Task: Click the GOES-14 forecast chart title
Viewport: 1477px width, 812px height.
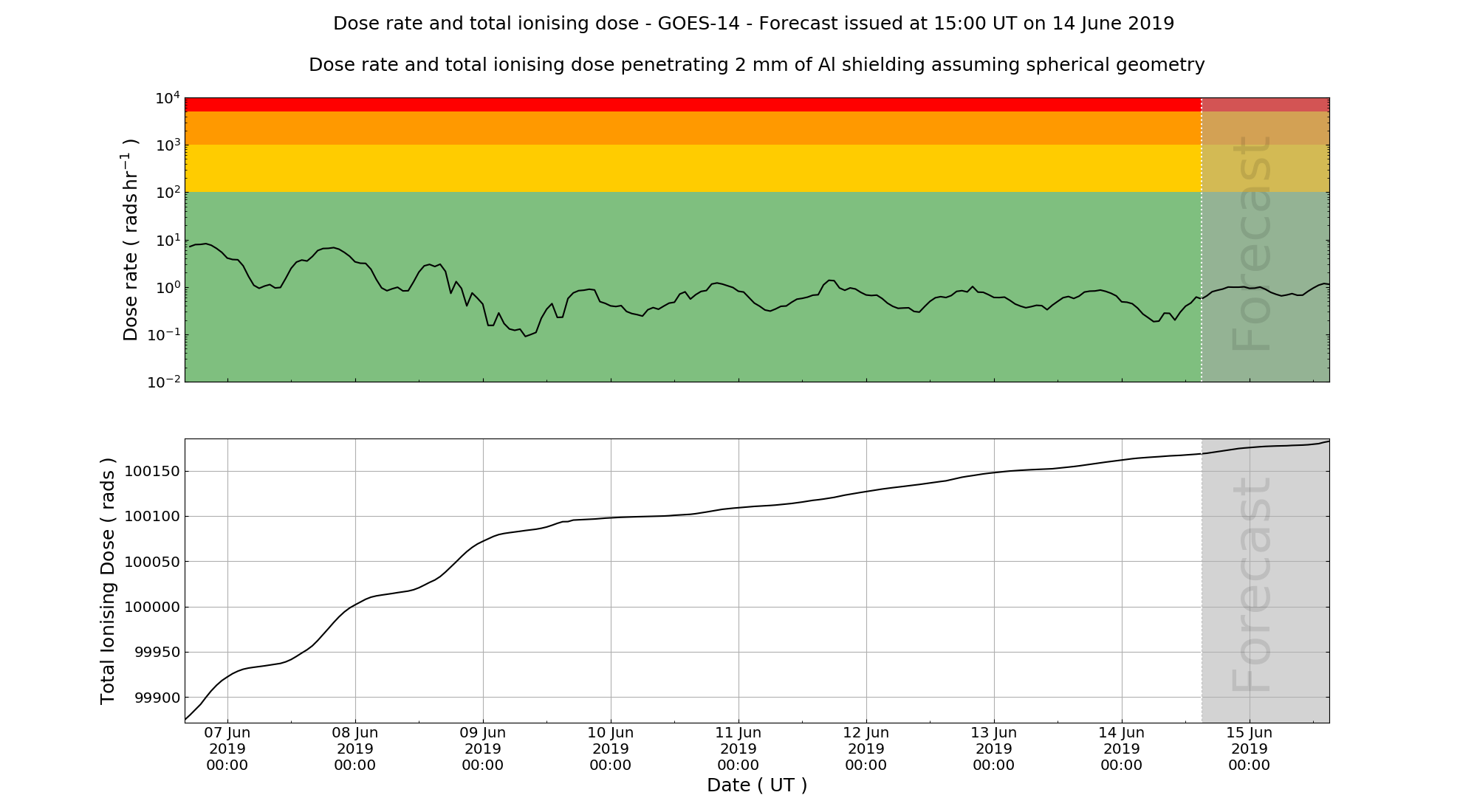Action: pyautogui.click(x=753, y=24)
